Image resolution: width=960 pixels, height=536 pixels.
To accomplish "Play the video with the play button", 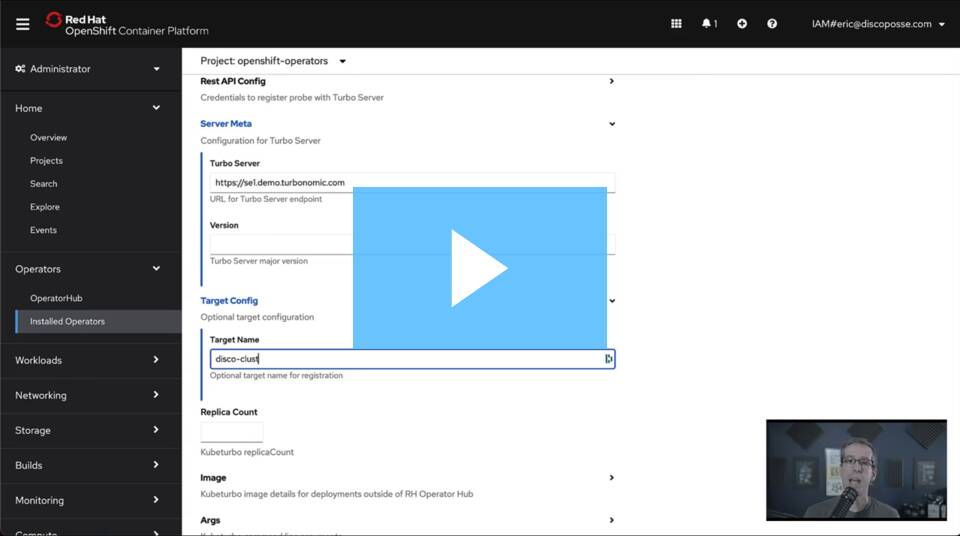I will [x=479, y=268].
